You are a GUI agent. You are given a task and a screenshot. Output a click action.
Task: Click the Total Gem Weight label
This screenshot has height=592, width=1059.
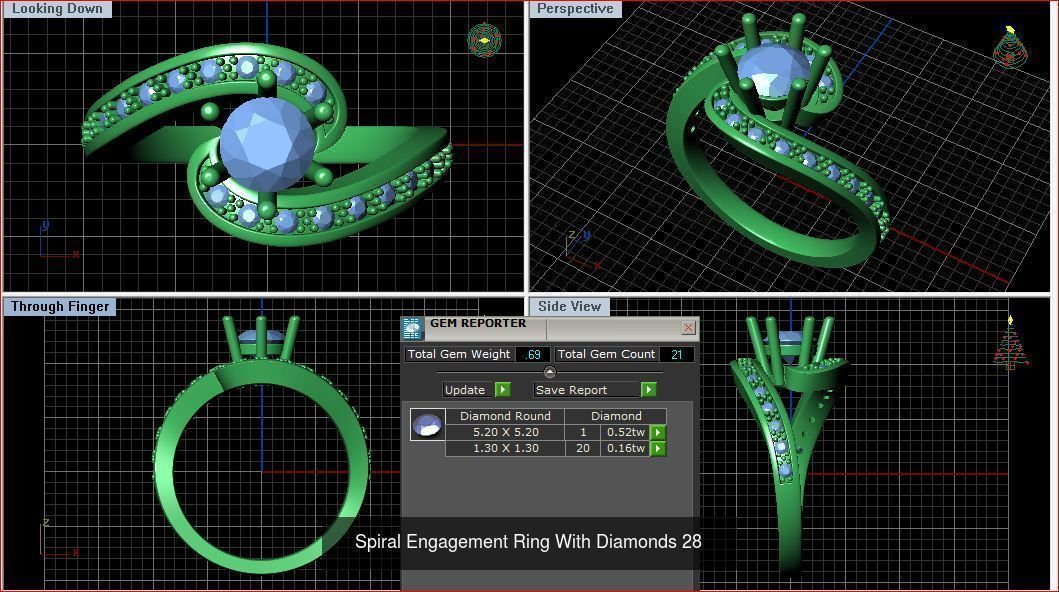[459, 354]
